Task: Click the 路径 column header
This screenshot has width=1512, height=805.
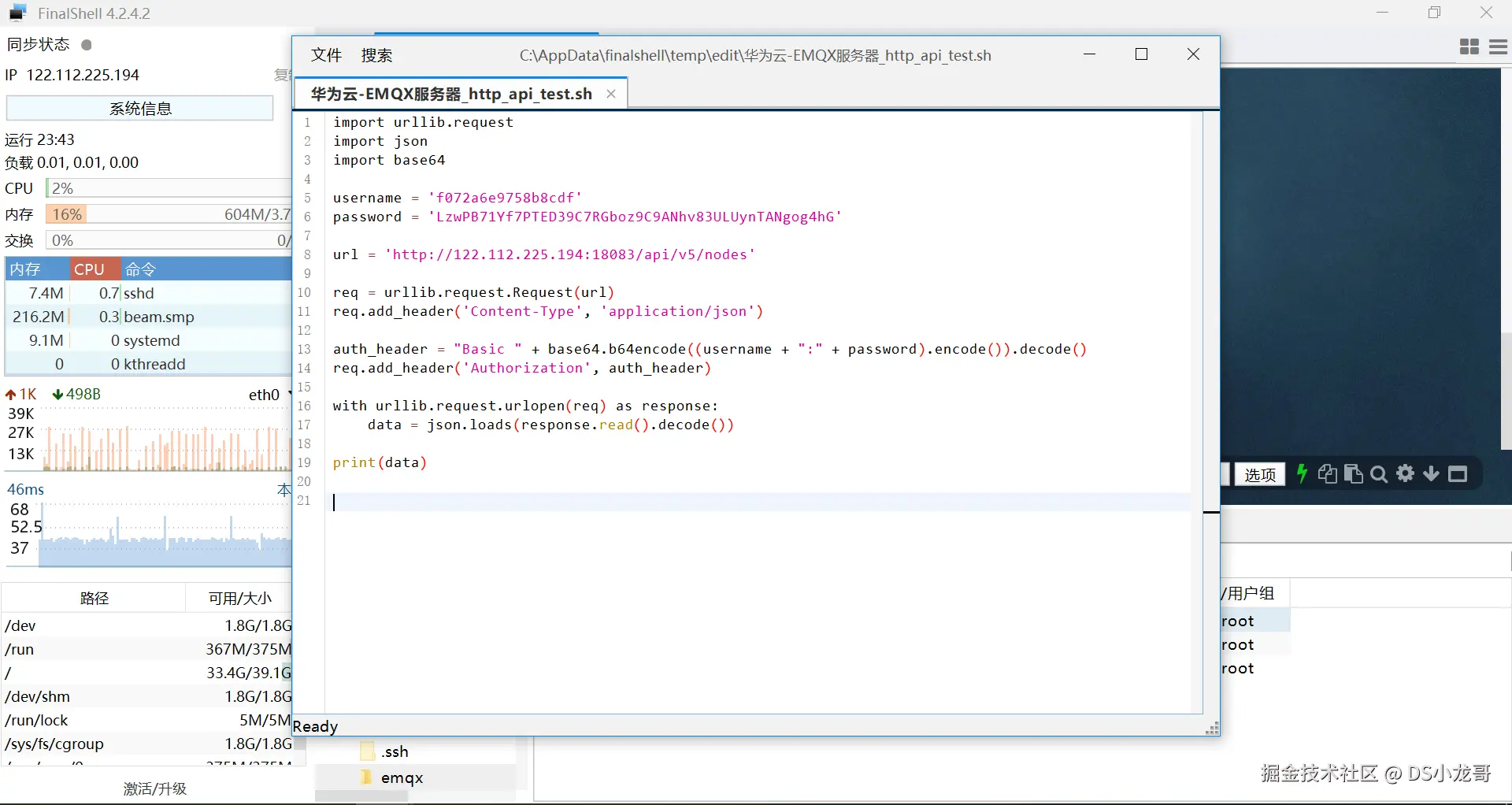Action: pyautogui.click(x=94, y=599)
